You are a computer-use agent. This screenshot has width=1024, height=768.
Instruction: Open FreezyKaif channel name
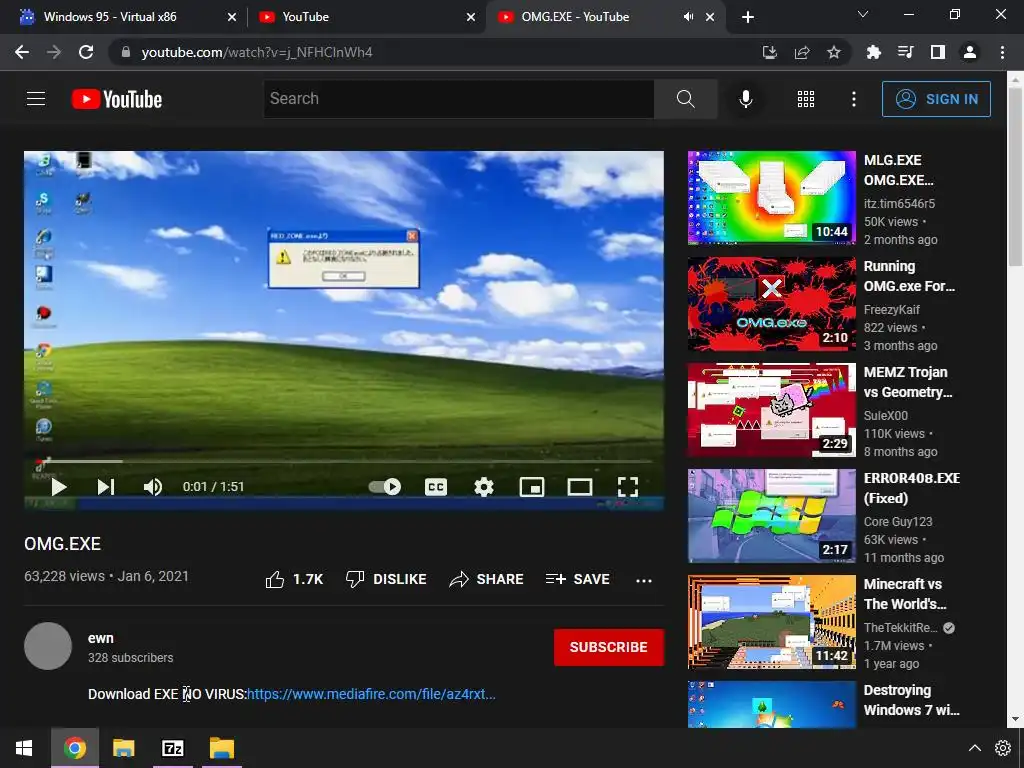click(x=891, y=310)
